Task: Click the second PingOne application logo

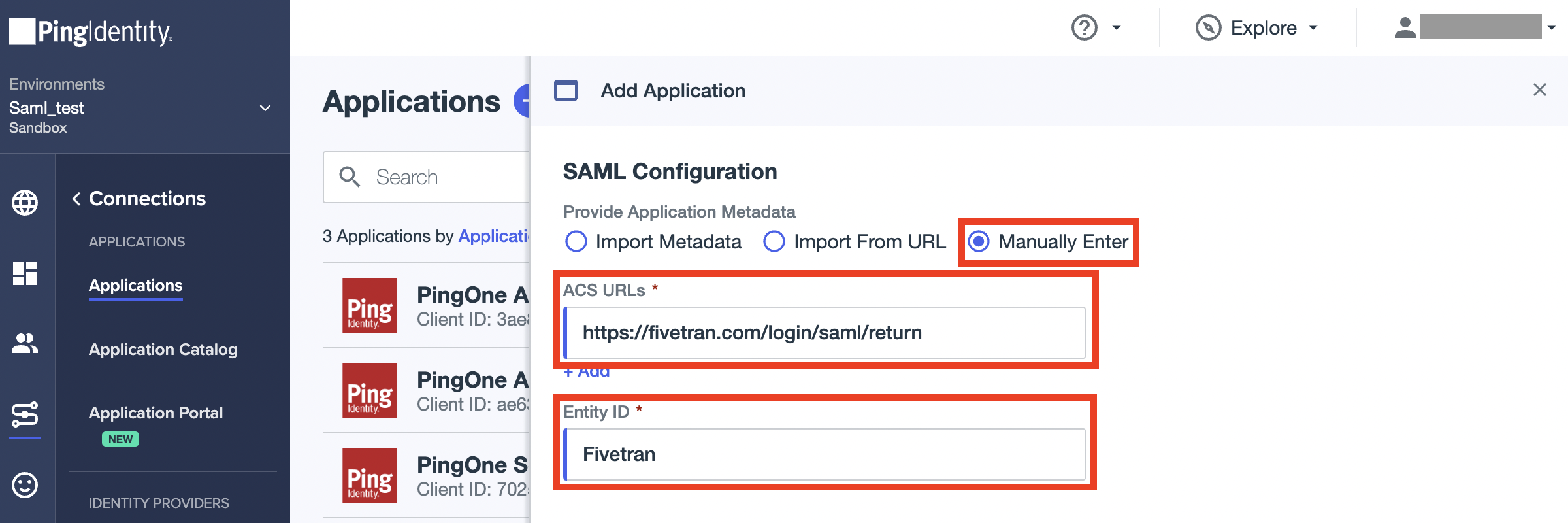Action: 370,390
